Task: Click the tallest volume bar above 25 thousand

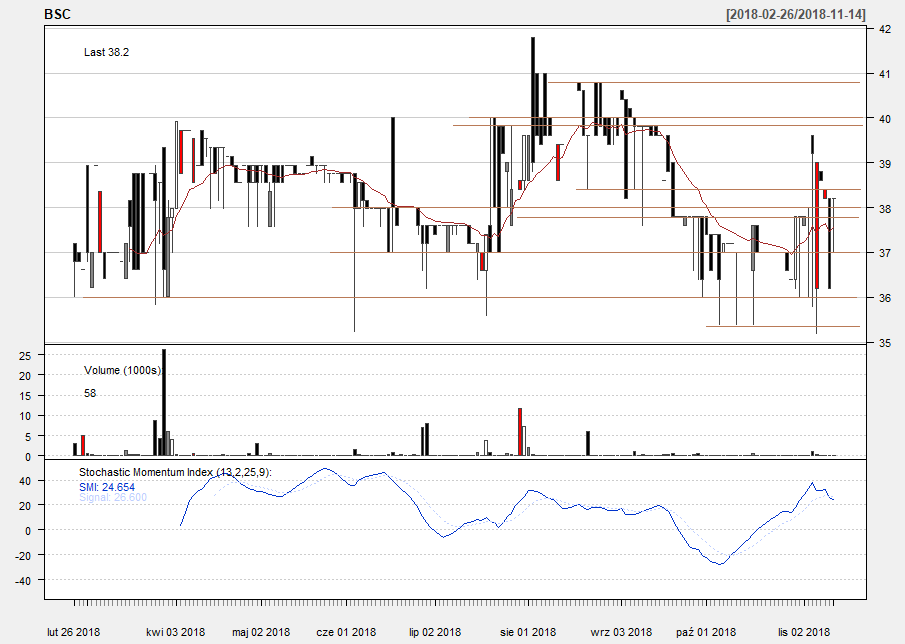Action: pyautogui.click(x=164, y=403)
